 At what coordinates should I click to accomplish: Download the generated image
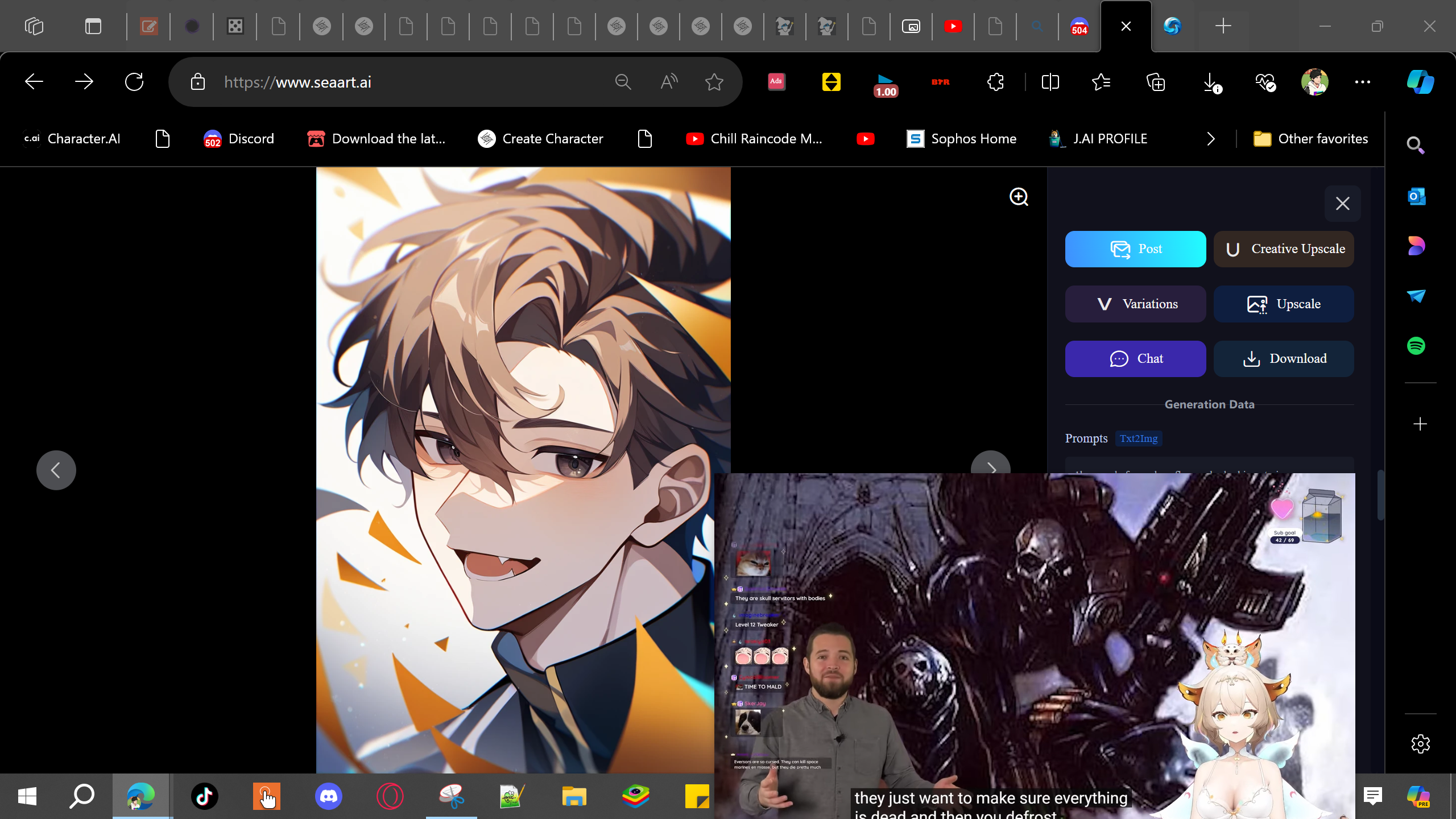(x=1284, y=359)
